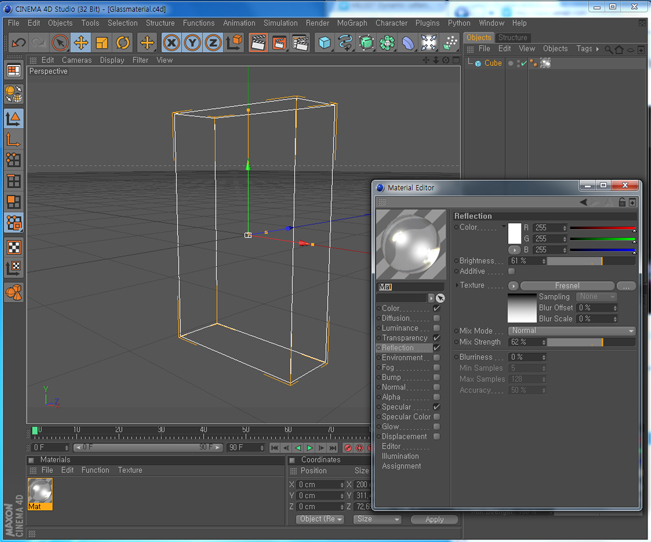Image resolution: width=651 pixels, height=542 pixels.
Task: Click the Fresnel shader button
Action: tap(567, 286)
